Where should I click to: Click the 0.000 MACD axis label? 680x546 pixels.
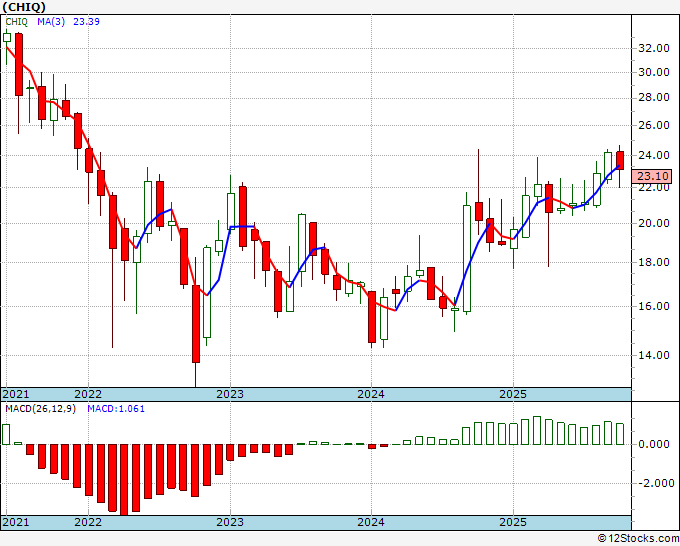coord(654,444)
